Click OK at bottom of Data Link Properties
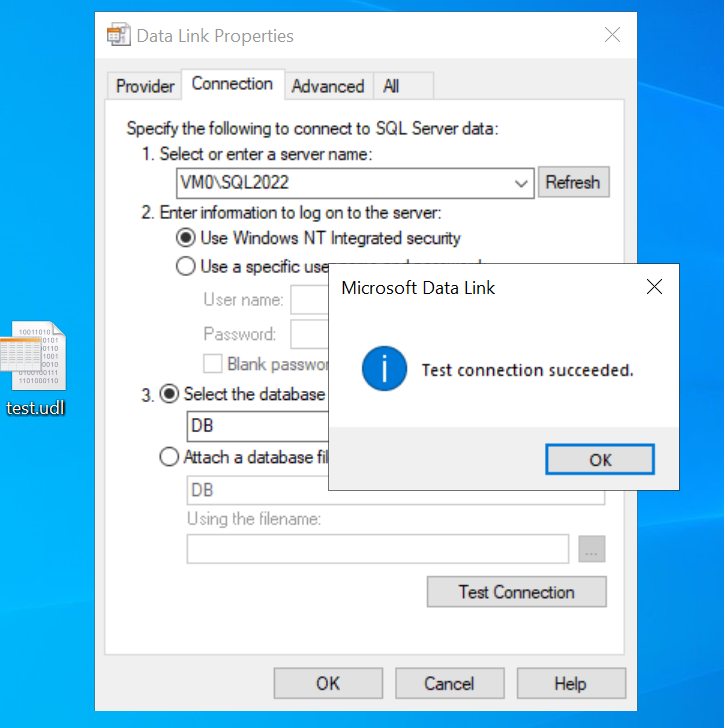This screenshot has height=728, width=724. [328, 683]
